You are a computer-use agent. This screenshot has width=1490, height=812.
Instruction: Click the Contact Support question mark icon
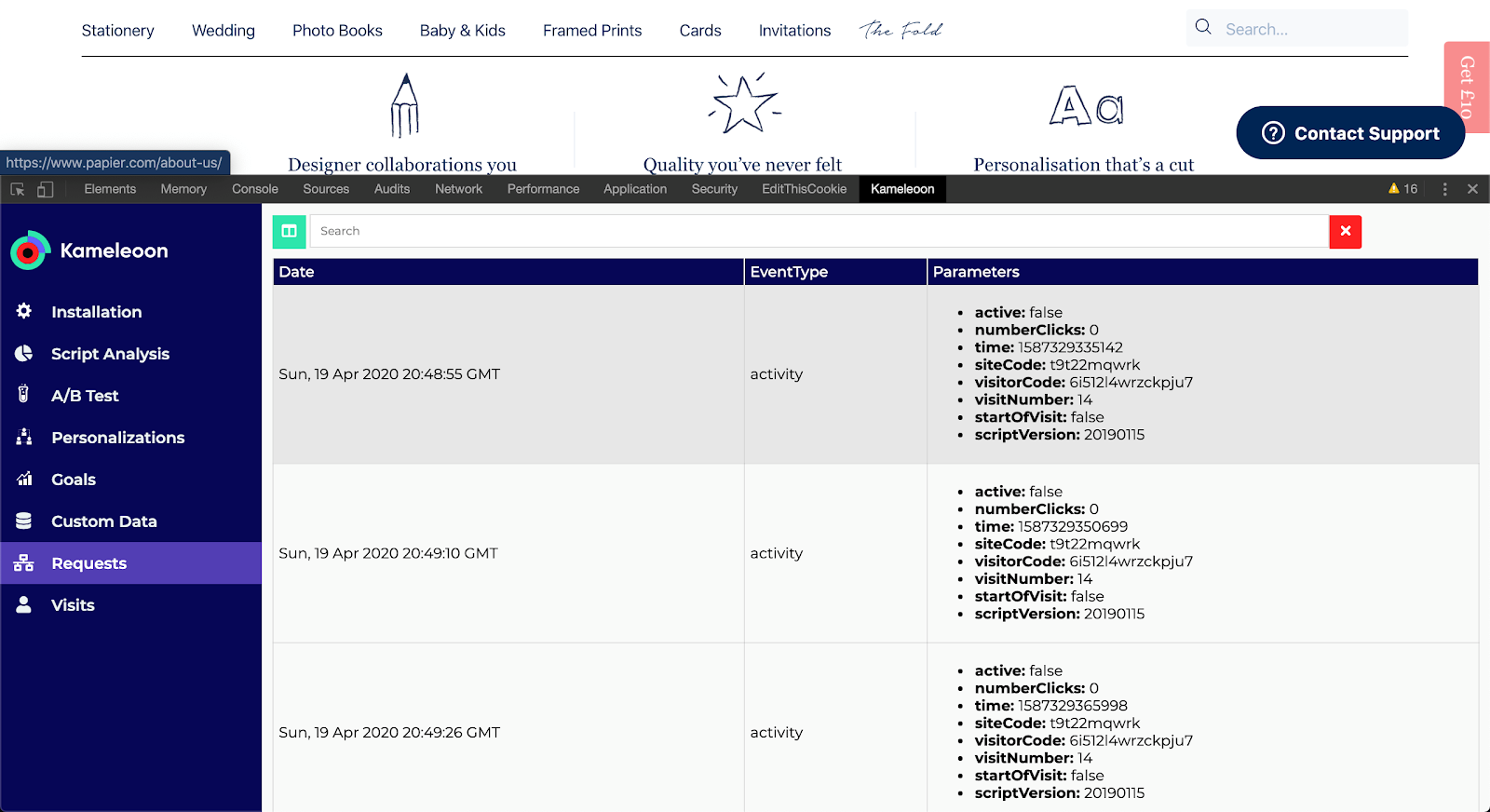point(1273,133)
